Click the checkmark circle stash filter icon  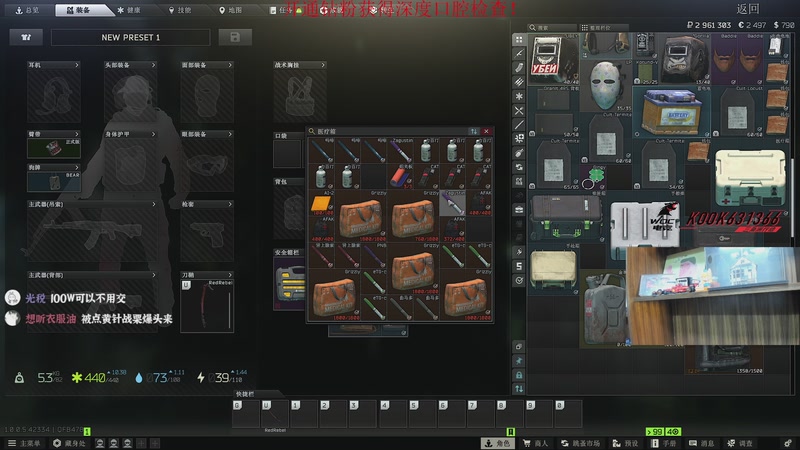(519, 280)
